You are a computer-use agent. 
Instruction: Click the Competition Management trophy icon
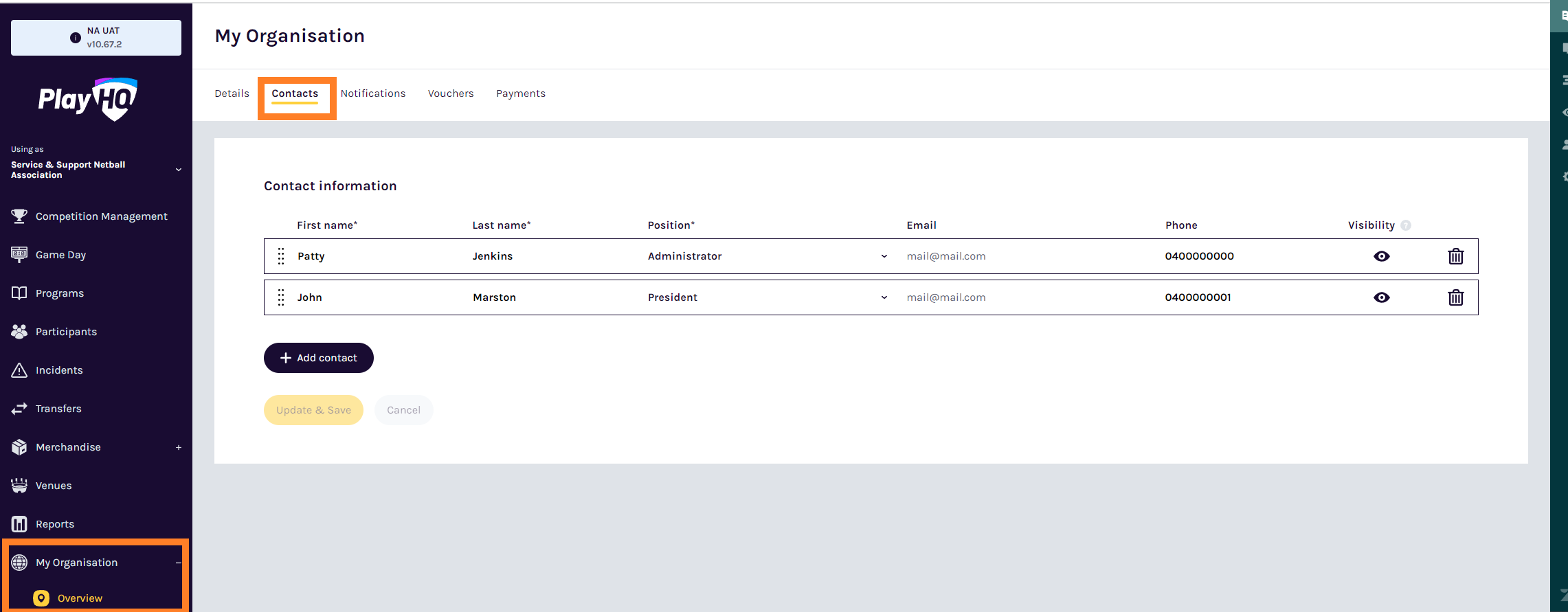pyautogui.click(x=19, y=216)
